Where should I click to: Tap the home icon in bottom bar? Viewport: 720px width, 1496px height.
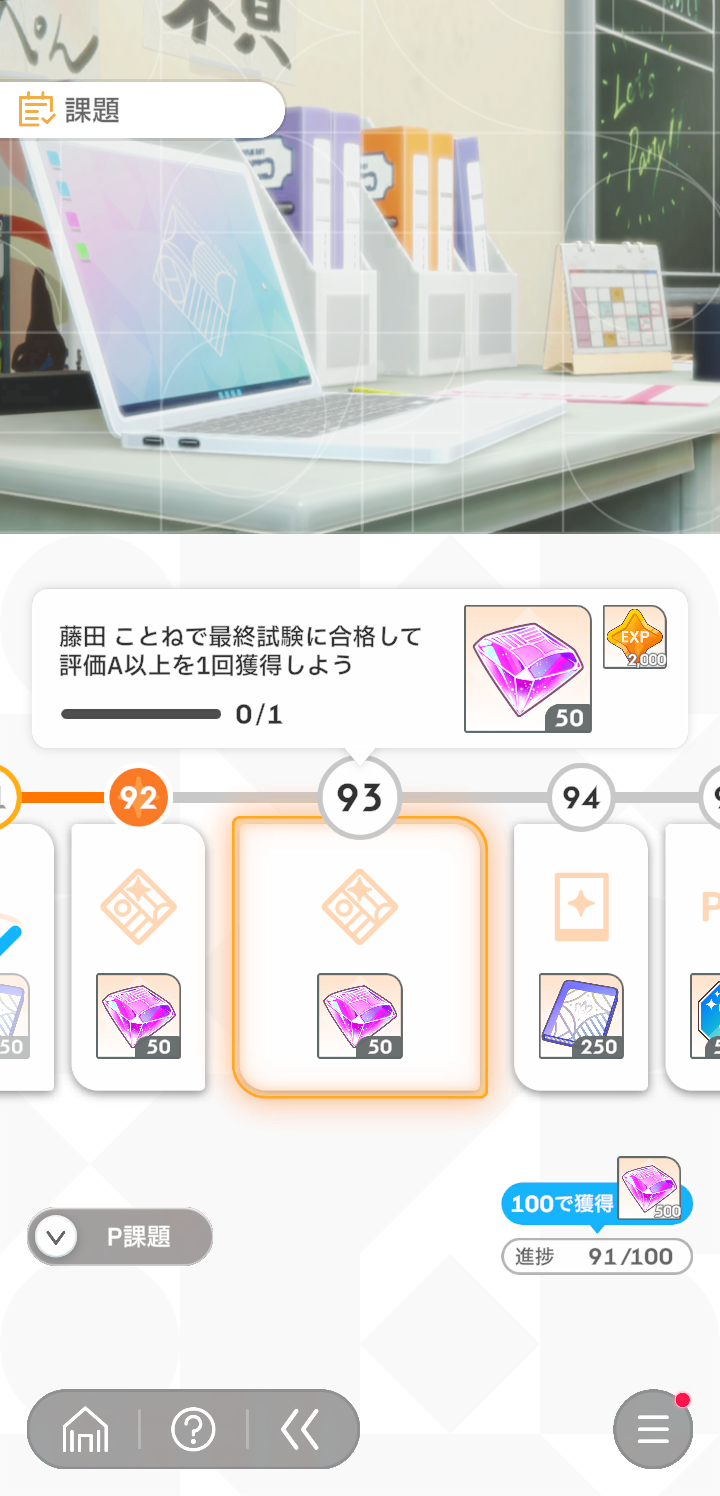pyautogui.click(x=85, y=1431)
